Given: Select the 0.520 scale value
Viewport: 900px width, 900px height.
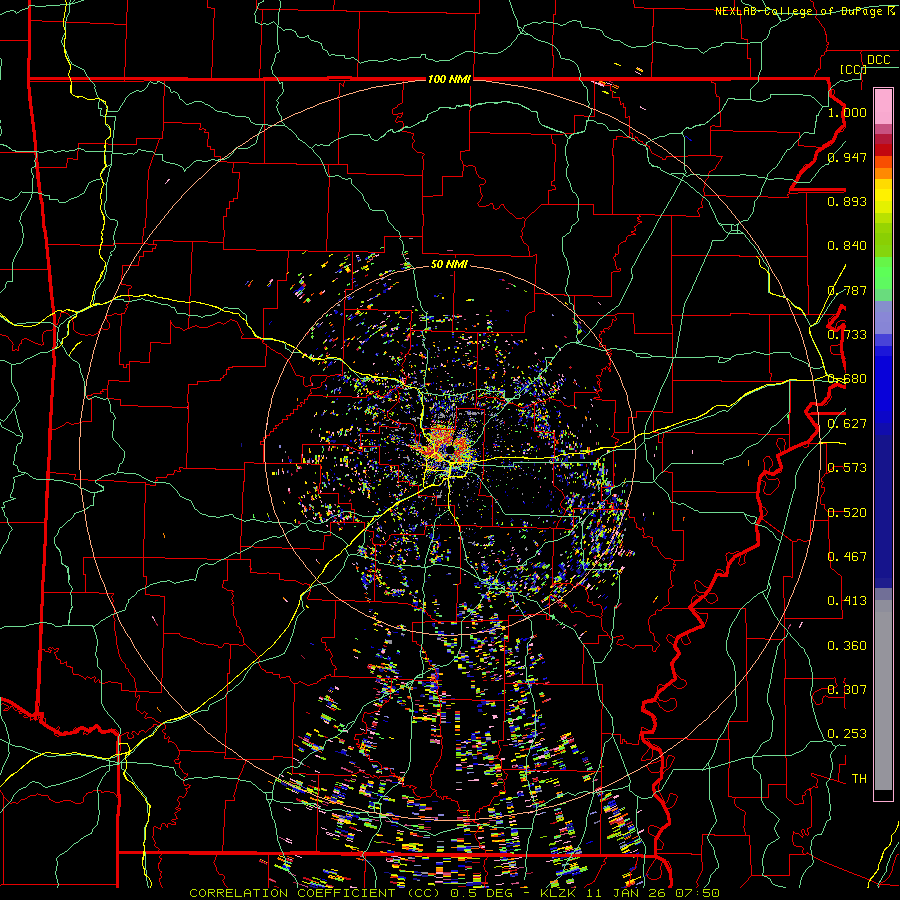Looking at the screenshot, I should [x=847, y=513].
